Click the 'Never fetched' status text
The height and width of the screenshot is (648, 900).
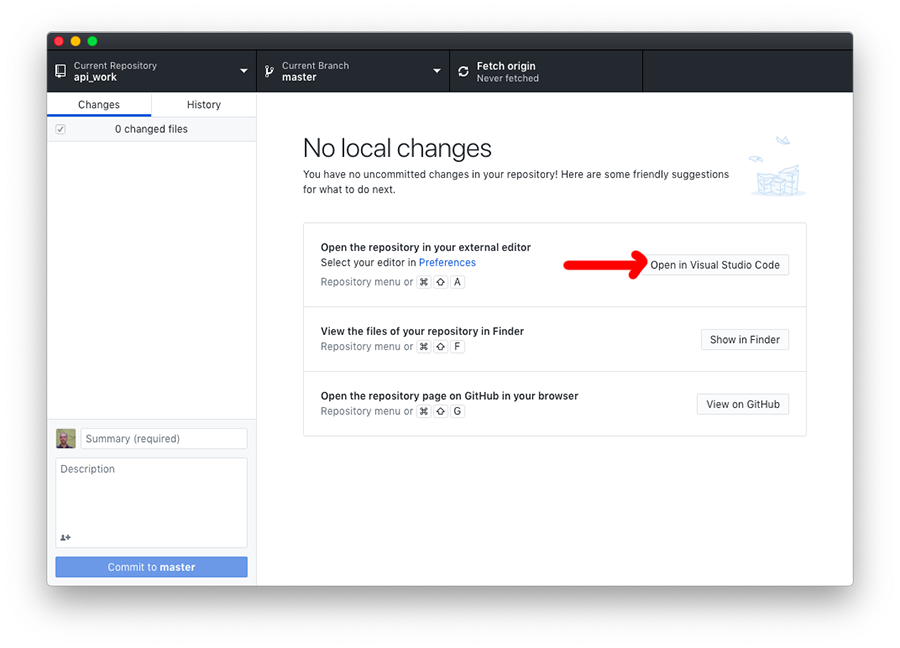(x=507, y=78)
